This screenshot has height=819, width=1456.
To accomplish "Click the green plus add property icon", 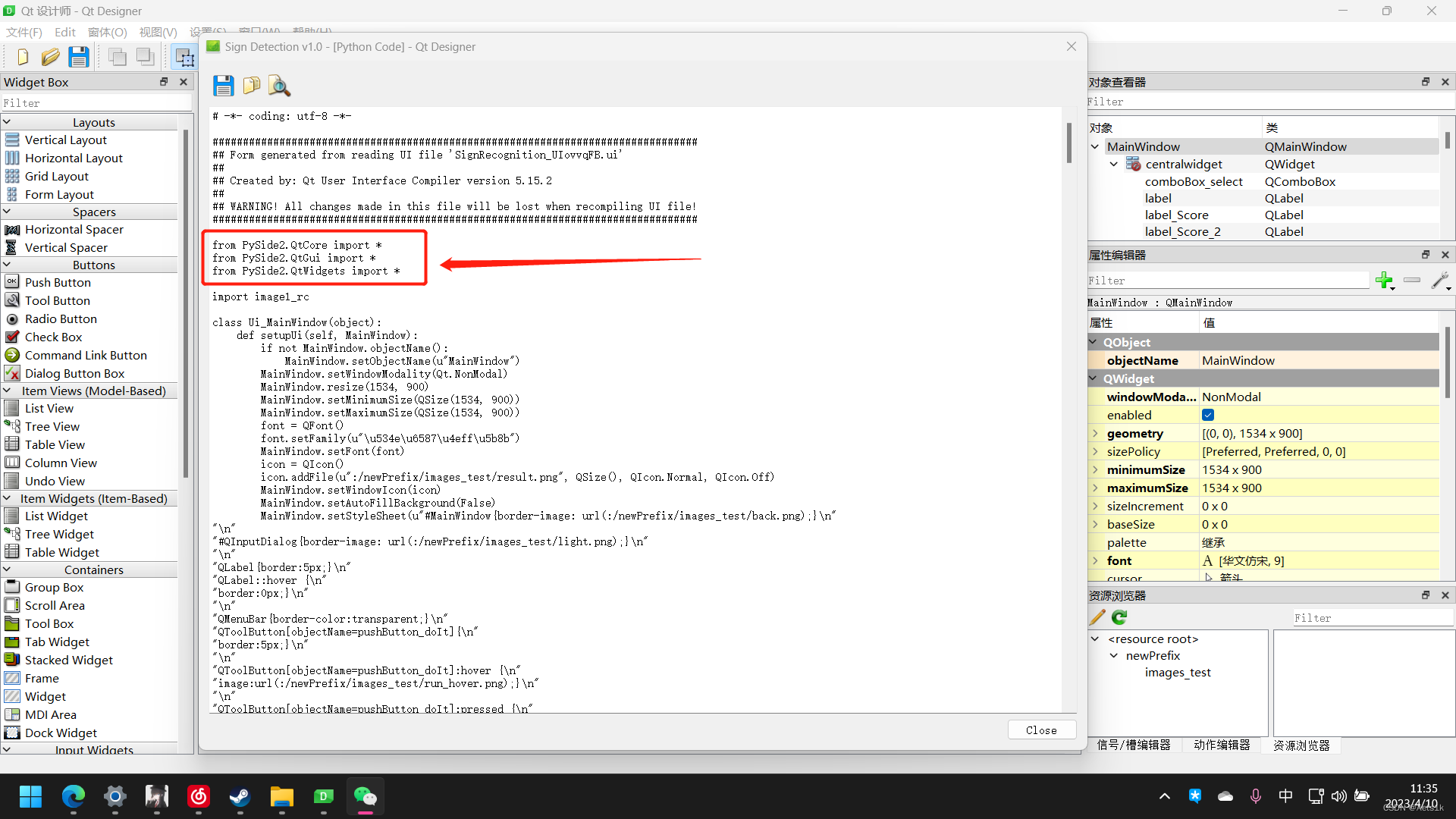I will (1384, 281).
